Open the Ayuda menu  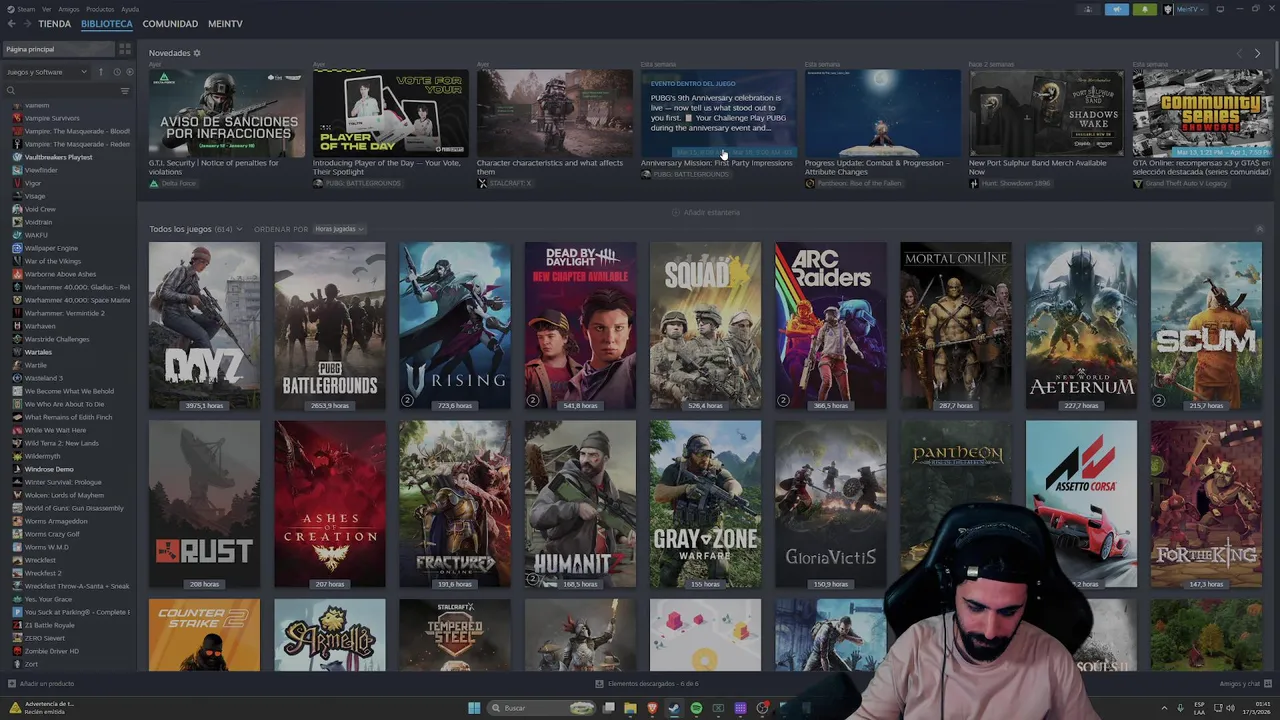pos(130,9)
